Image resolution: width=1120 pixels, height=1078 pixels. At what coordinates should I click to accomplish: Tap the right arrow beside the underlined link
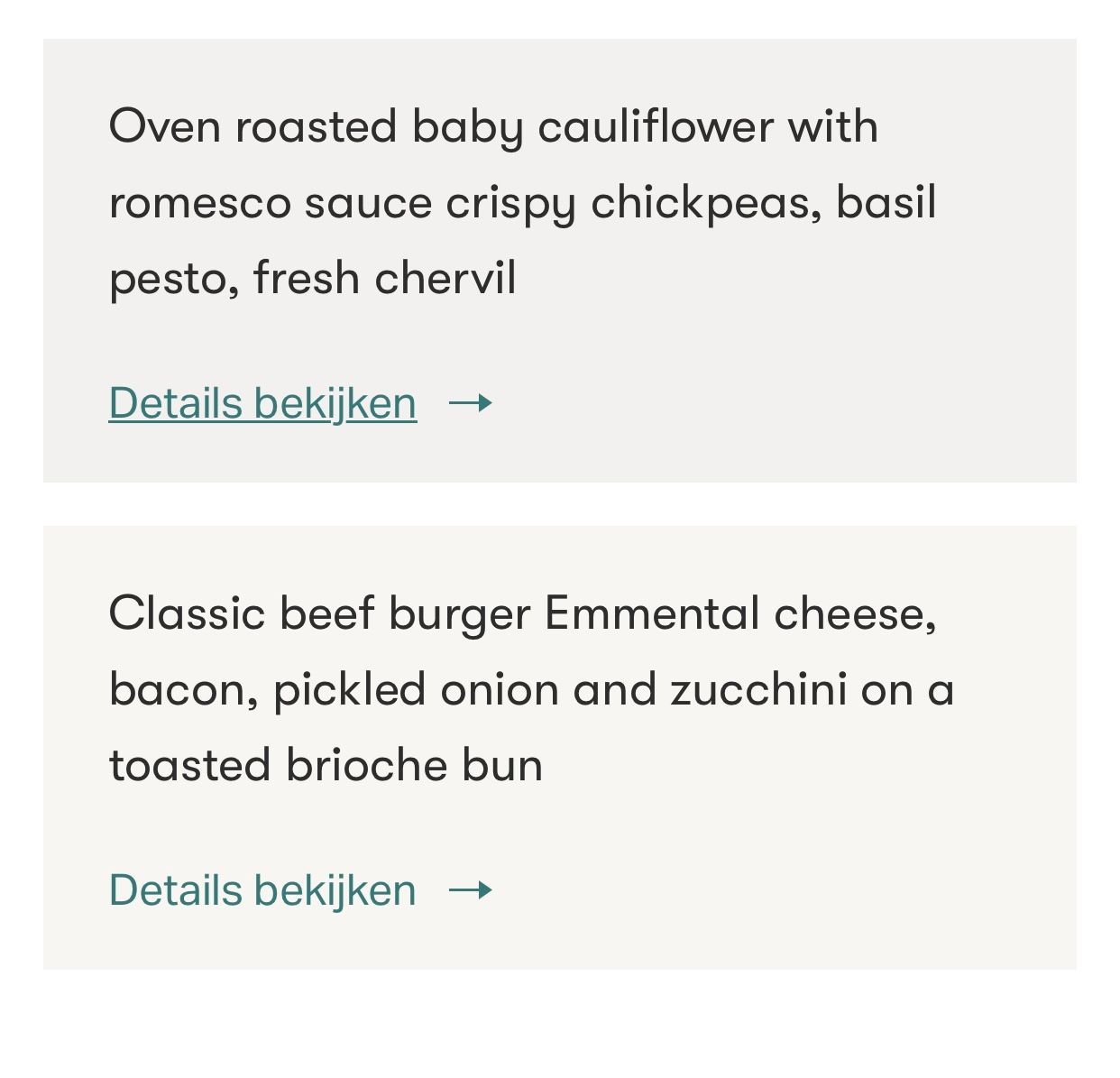point(471,403)
